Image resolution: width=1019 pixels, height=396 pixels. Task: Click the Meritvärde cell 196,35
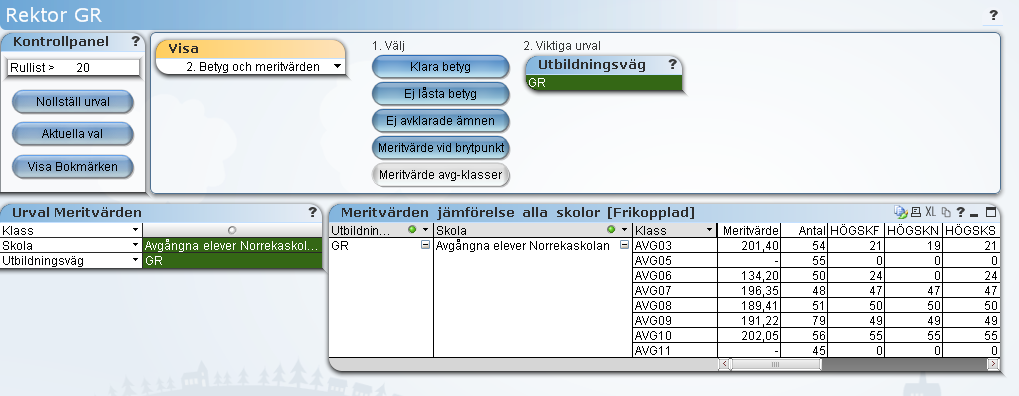[749, 291]
